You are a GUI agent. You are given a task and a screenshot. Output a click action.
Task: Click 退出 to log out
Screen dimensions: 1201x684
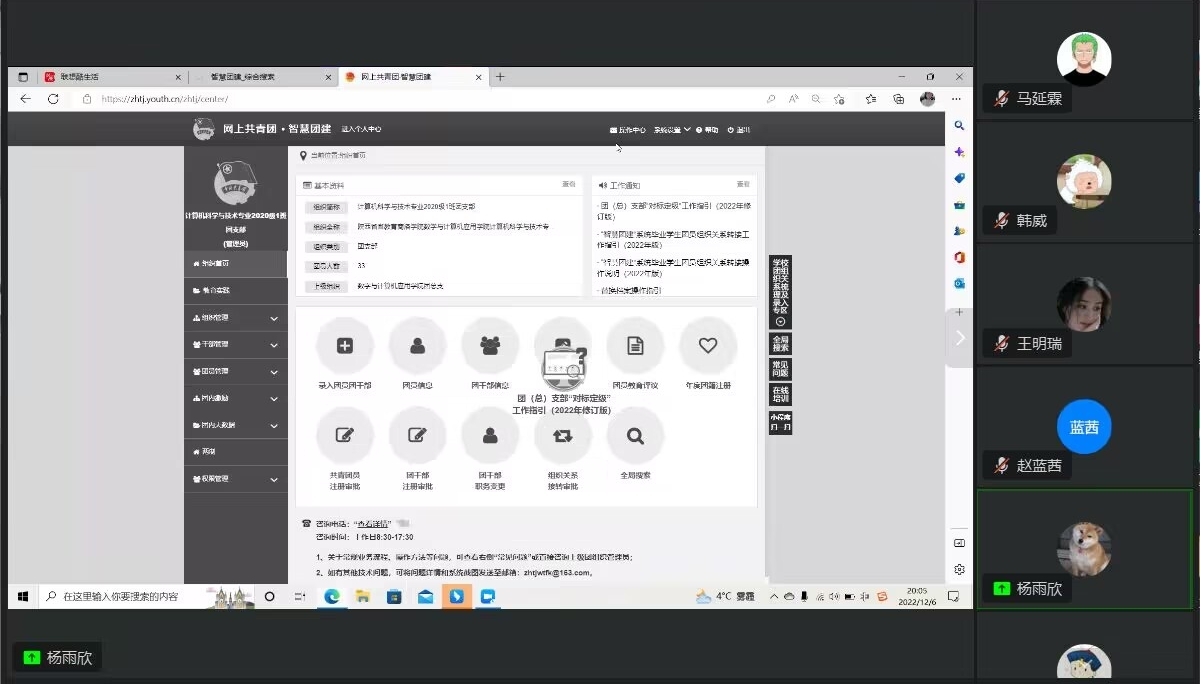(x=739, y=130)
